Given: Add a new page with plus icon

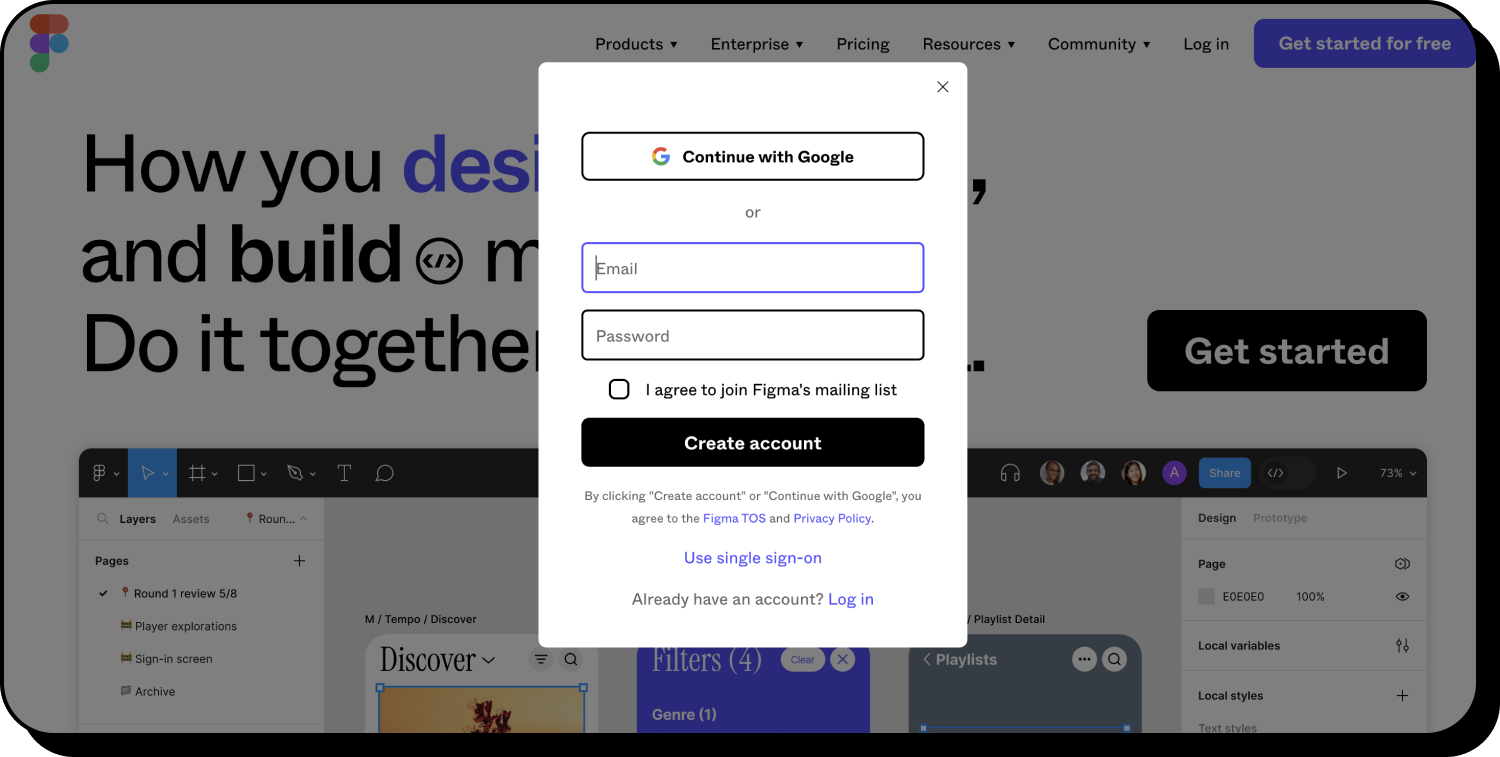Looking at the screenshot, I should click(299, 561).
